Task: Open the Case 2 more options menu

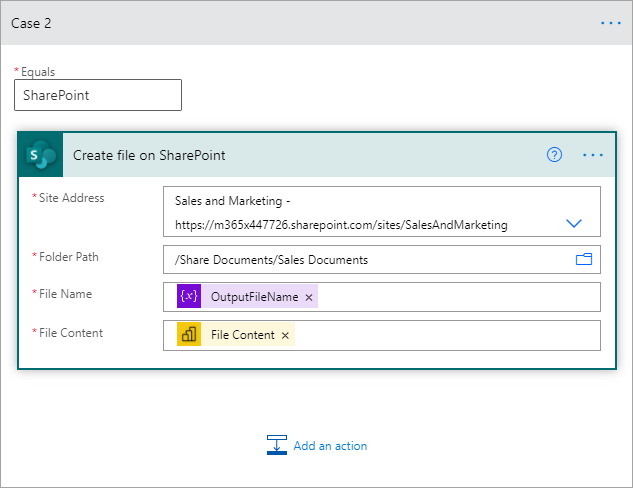Action: click(x=611, y=22)
